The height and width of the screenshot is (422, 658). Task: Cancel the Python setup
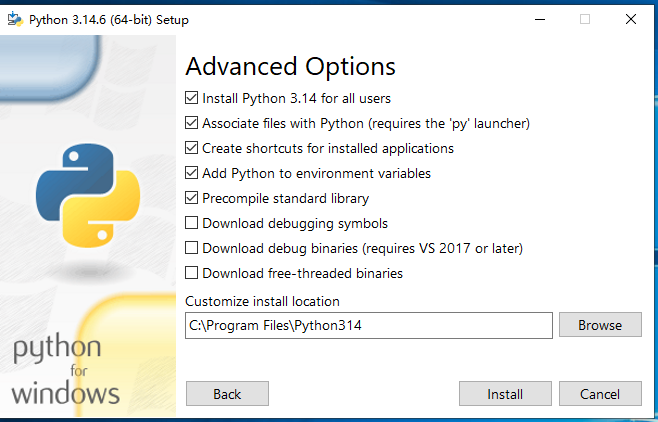(x=600, y=393)
